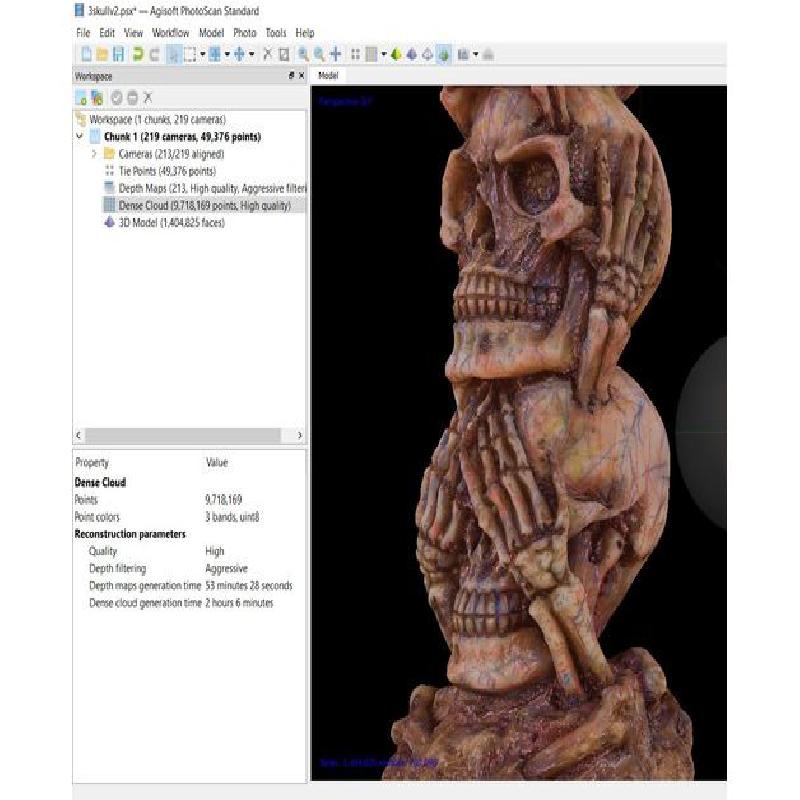The height and width of the screenshot is (800, 800).
Task: Expand the Cameras folder in Workspace
Action: point(94,154)
